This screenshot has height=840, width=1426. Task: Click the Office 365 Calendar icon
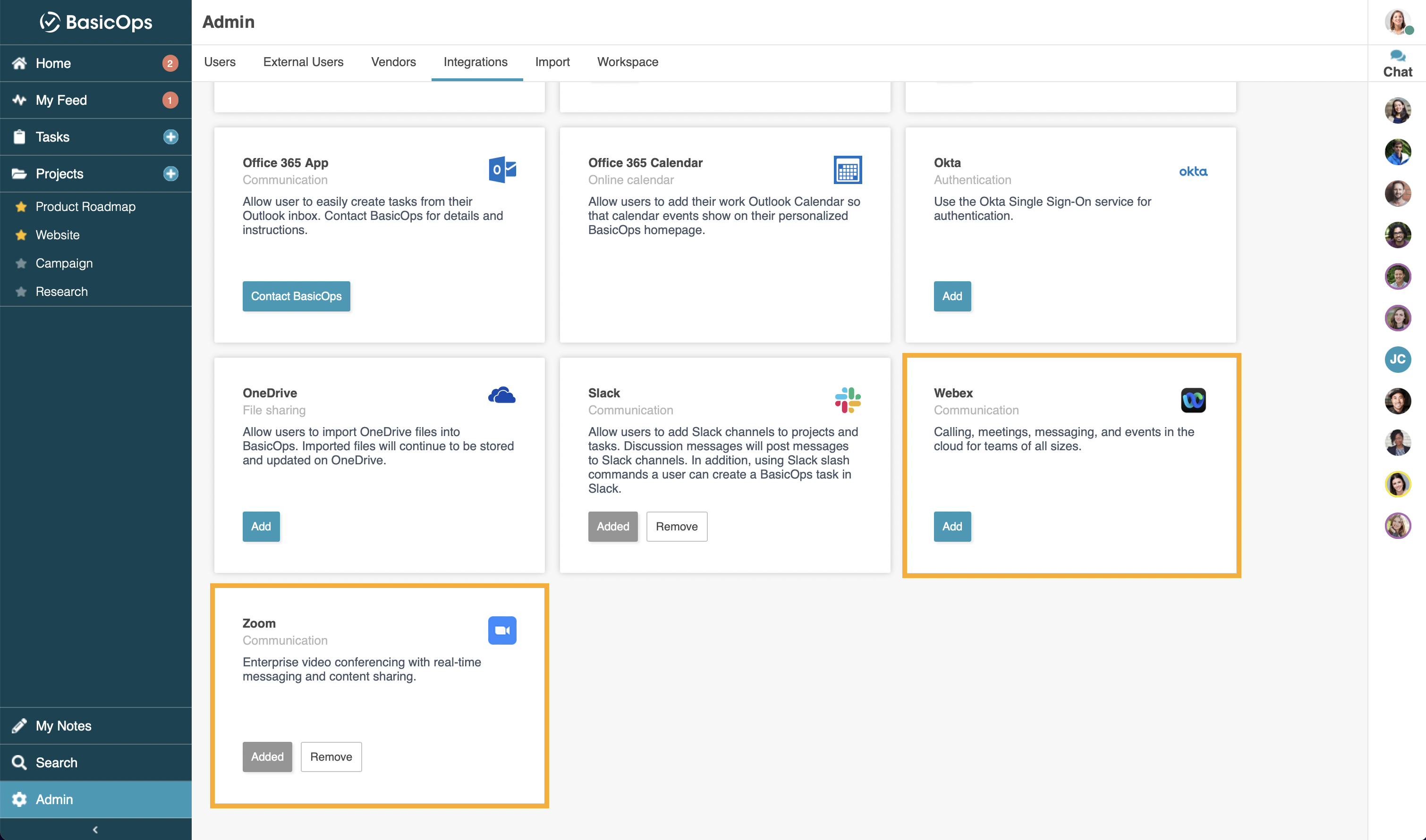[847, 170]
